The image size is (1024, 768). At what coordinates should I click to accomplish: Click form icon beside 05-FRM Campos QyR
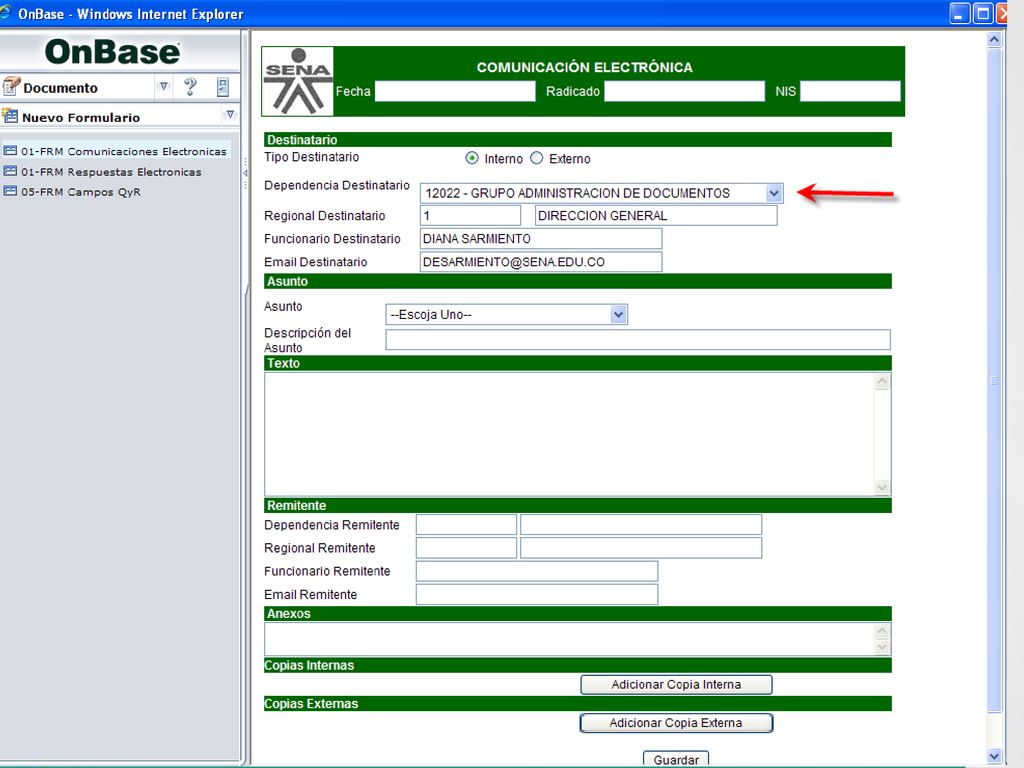(x=10, y=191)
